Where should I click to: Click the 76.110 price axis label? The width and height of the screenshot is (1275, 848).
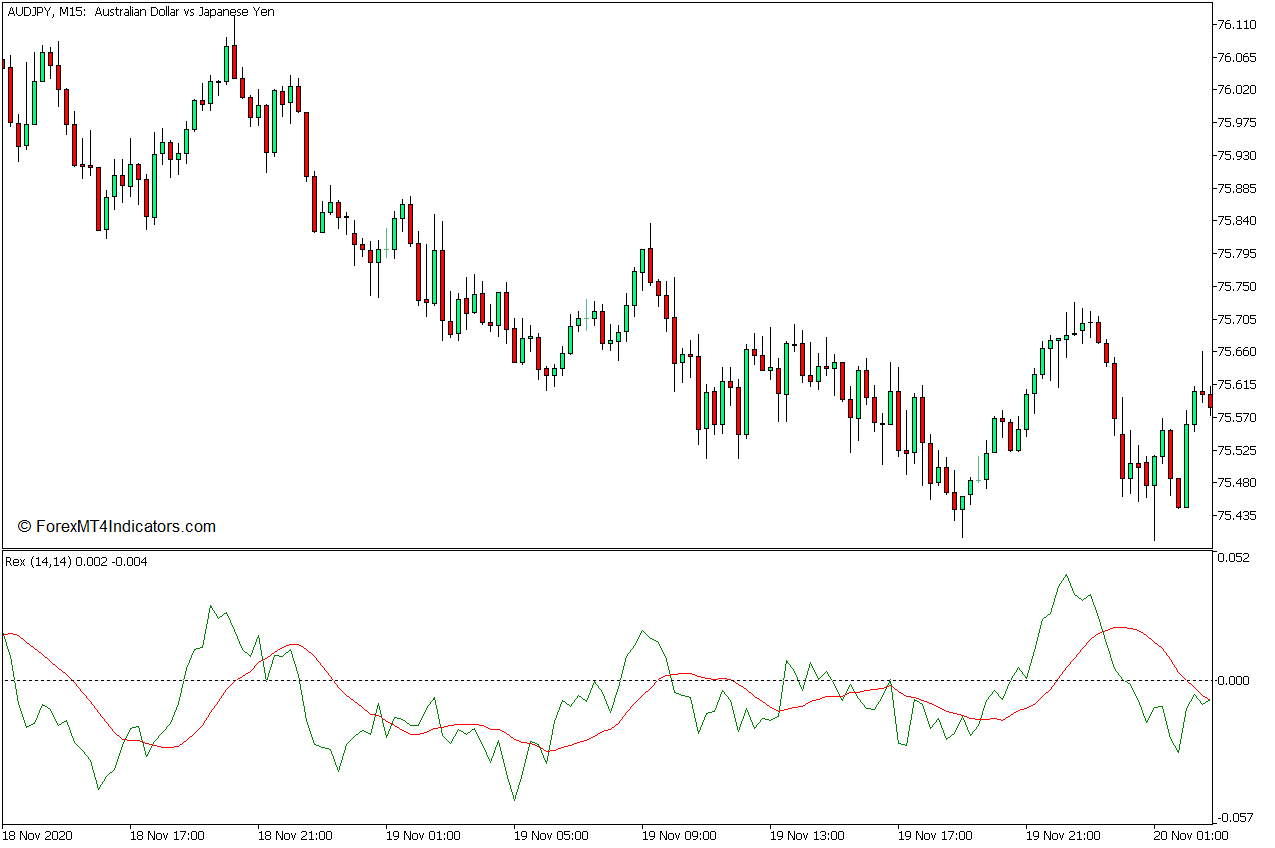pos(1236,24)
